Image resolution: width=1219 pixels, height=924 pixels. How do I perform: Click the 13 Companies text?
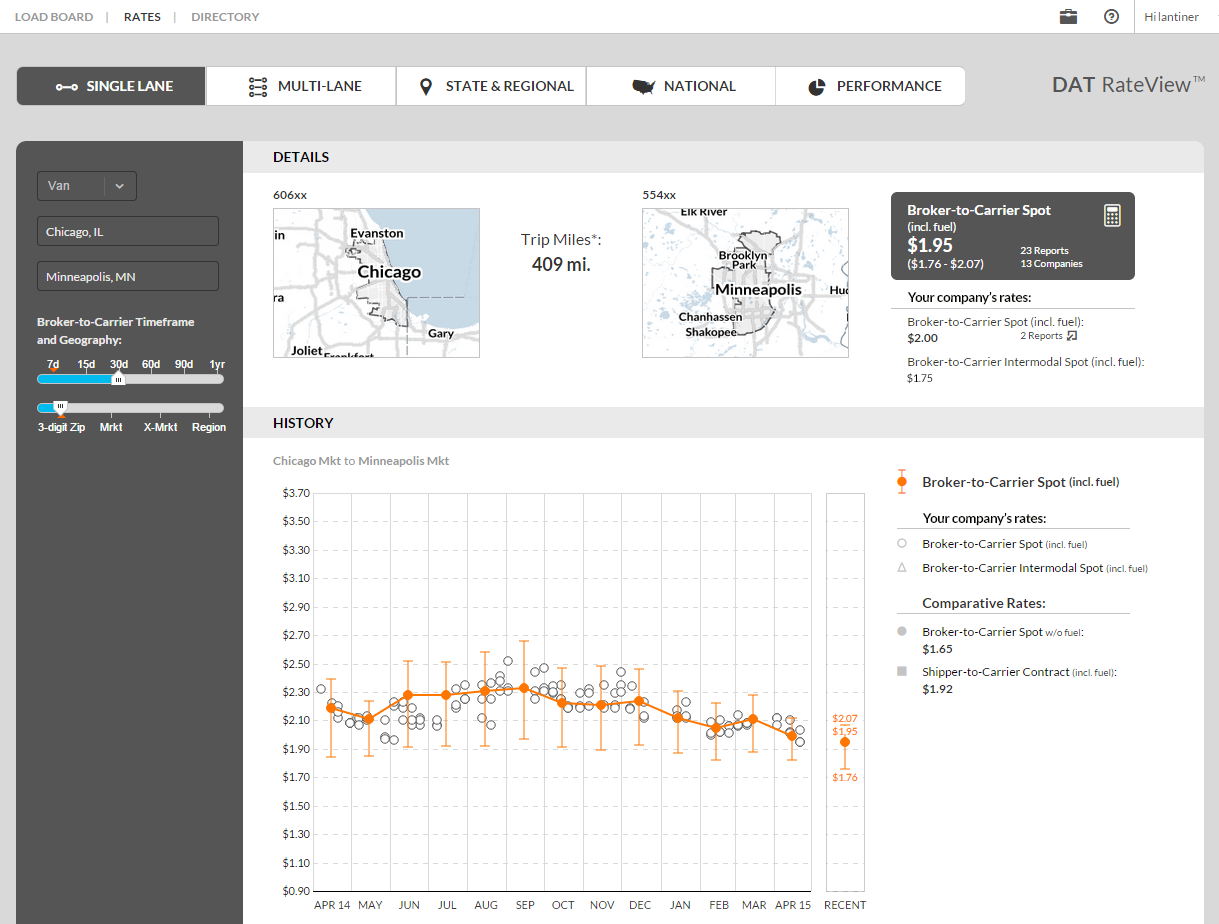click(x=1051, y=264)
